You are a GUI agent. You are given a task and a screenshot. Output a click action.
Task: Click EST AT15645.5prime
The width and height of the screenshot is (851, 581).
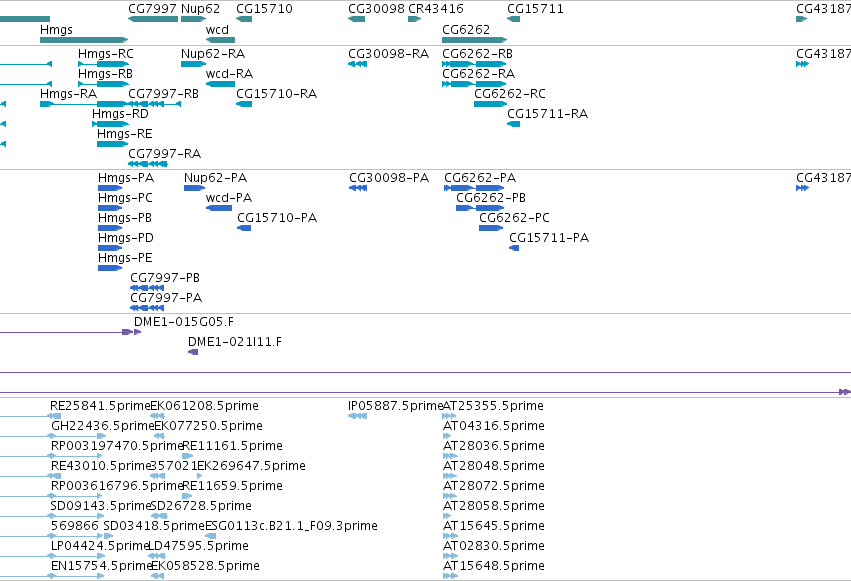(450, 537)
